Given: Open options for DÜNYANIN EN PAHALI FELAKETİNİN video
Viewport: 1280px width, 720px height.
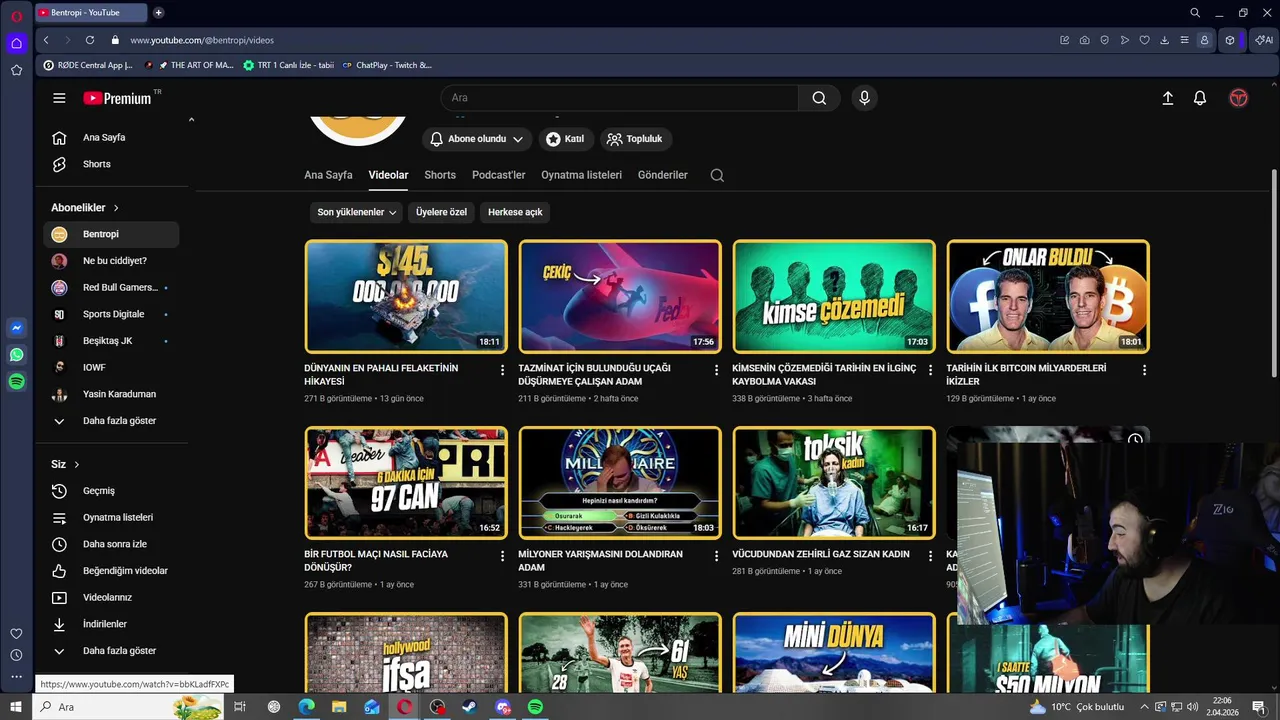Looking at the screenshot, I should 502,370.
